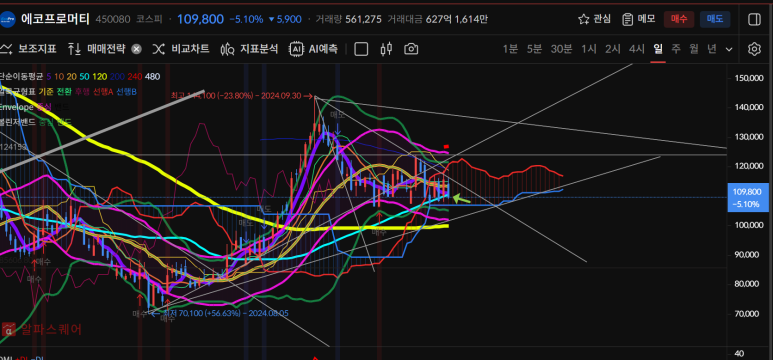Select the 일 daily timeframe
The width and height of the screenshot is (773, 360).
658,49
